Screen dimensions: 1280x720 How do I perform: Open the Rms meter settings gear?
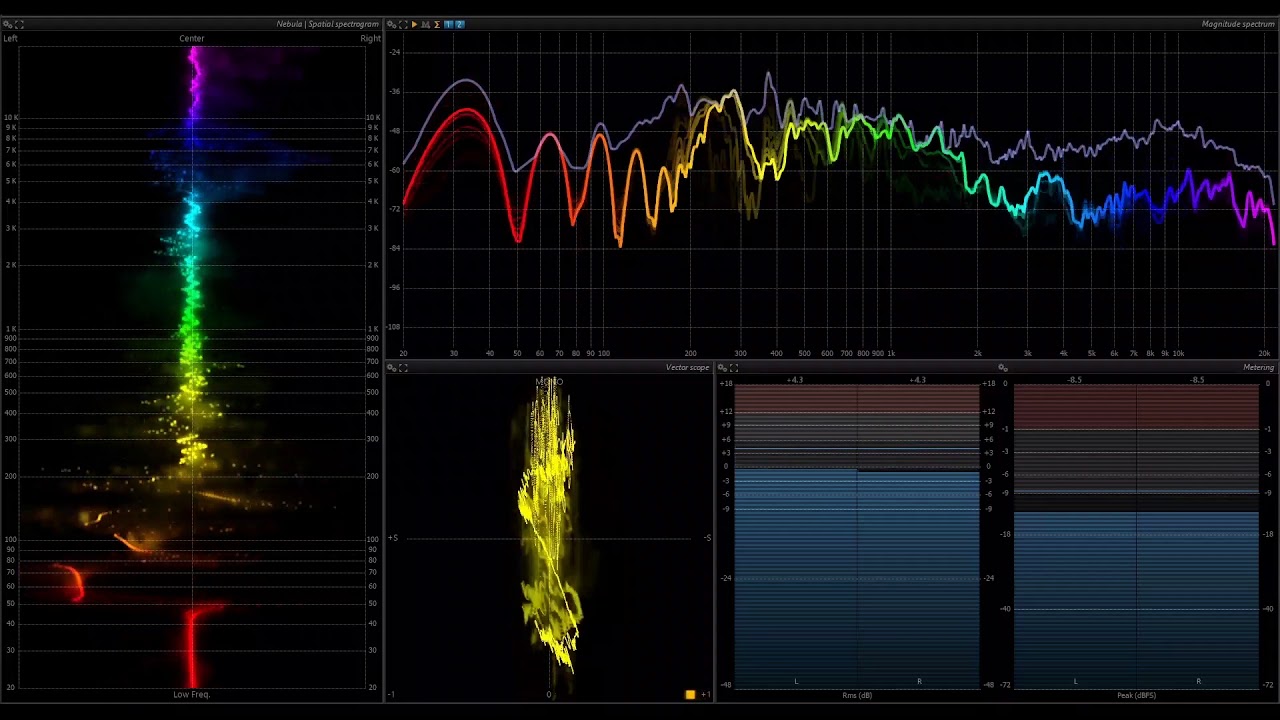tap(722, 368)
